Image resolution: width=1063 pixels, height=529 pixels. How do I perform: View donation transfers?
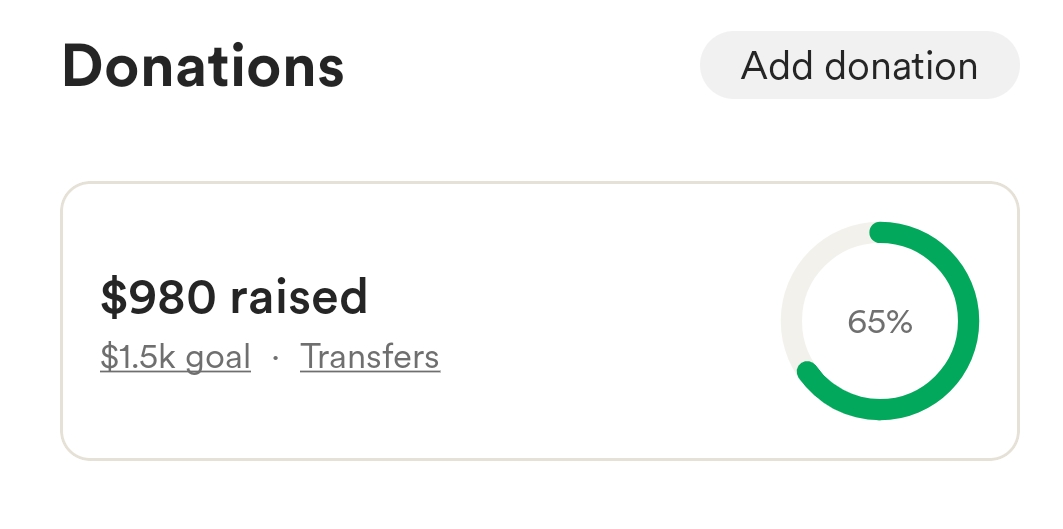(x=370, y=357)
